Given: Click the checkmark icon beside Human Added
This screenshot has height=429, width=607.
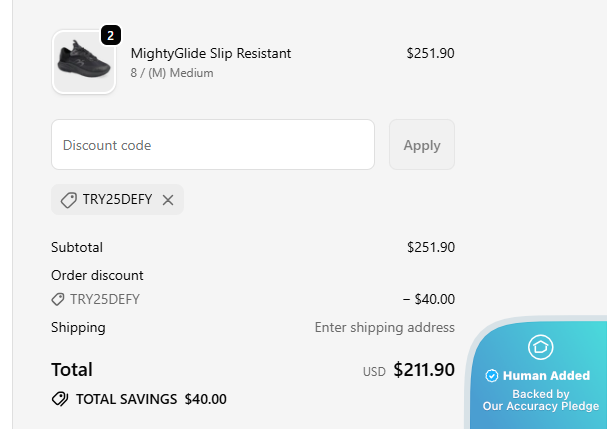Looking at the screenshot, I should coord(491,376).
